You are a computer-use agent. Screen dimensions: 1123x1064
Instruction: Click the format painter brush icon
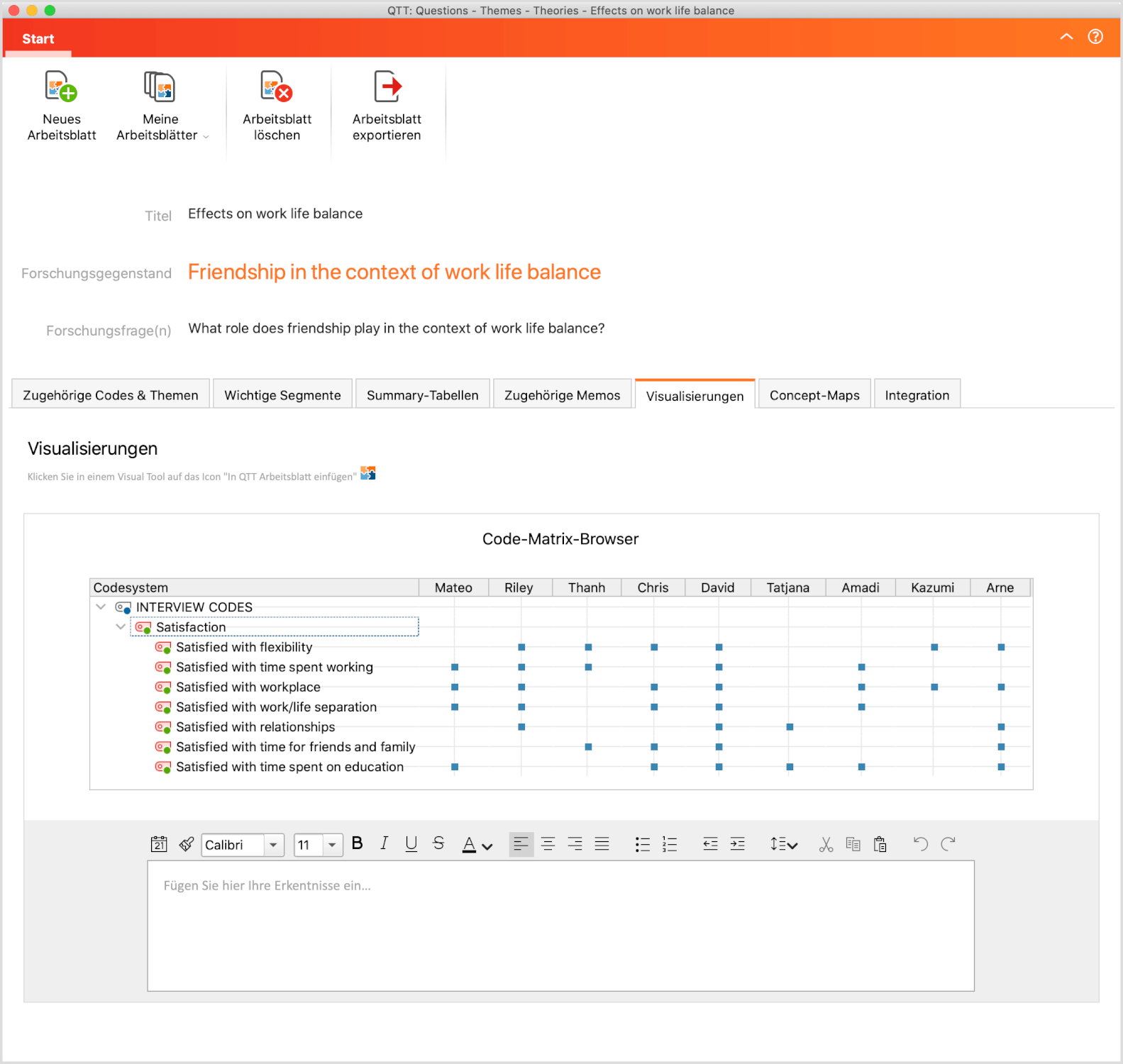coord(187,844)
